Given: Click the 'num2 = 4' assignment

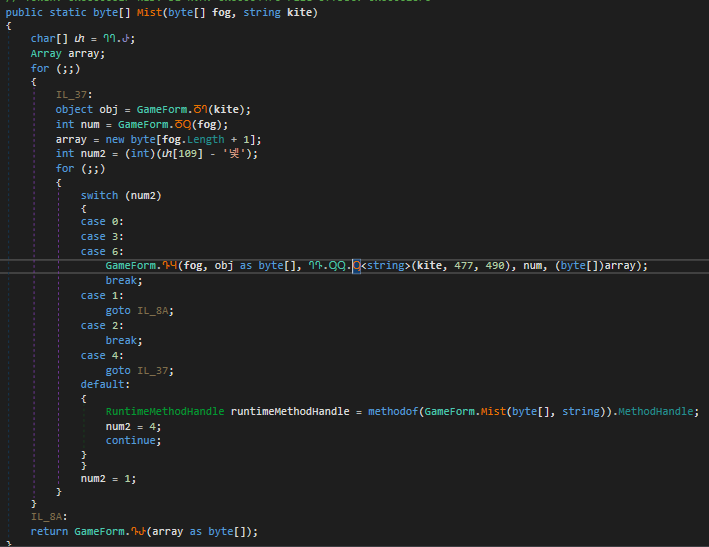Looking at the screenshot, I should pos(133,426).
